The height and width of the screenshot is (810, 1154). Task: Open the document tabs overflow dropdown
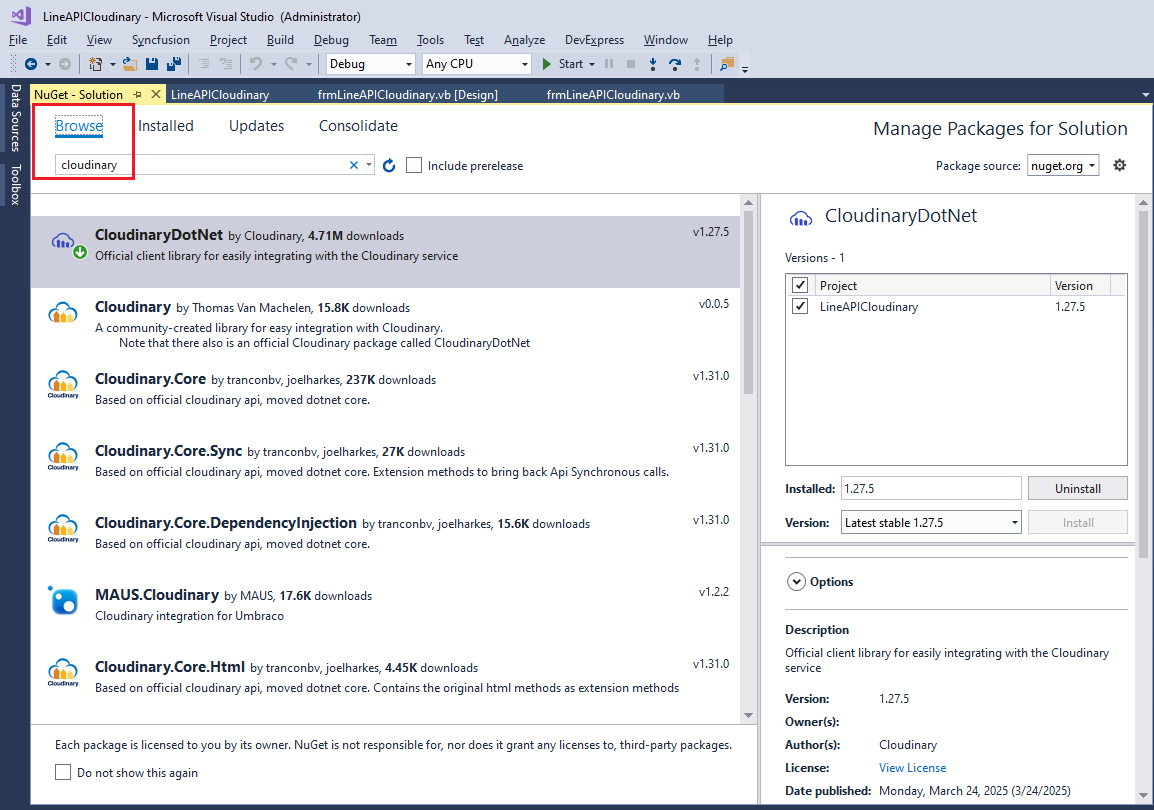coord(1145,95)
